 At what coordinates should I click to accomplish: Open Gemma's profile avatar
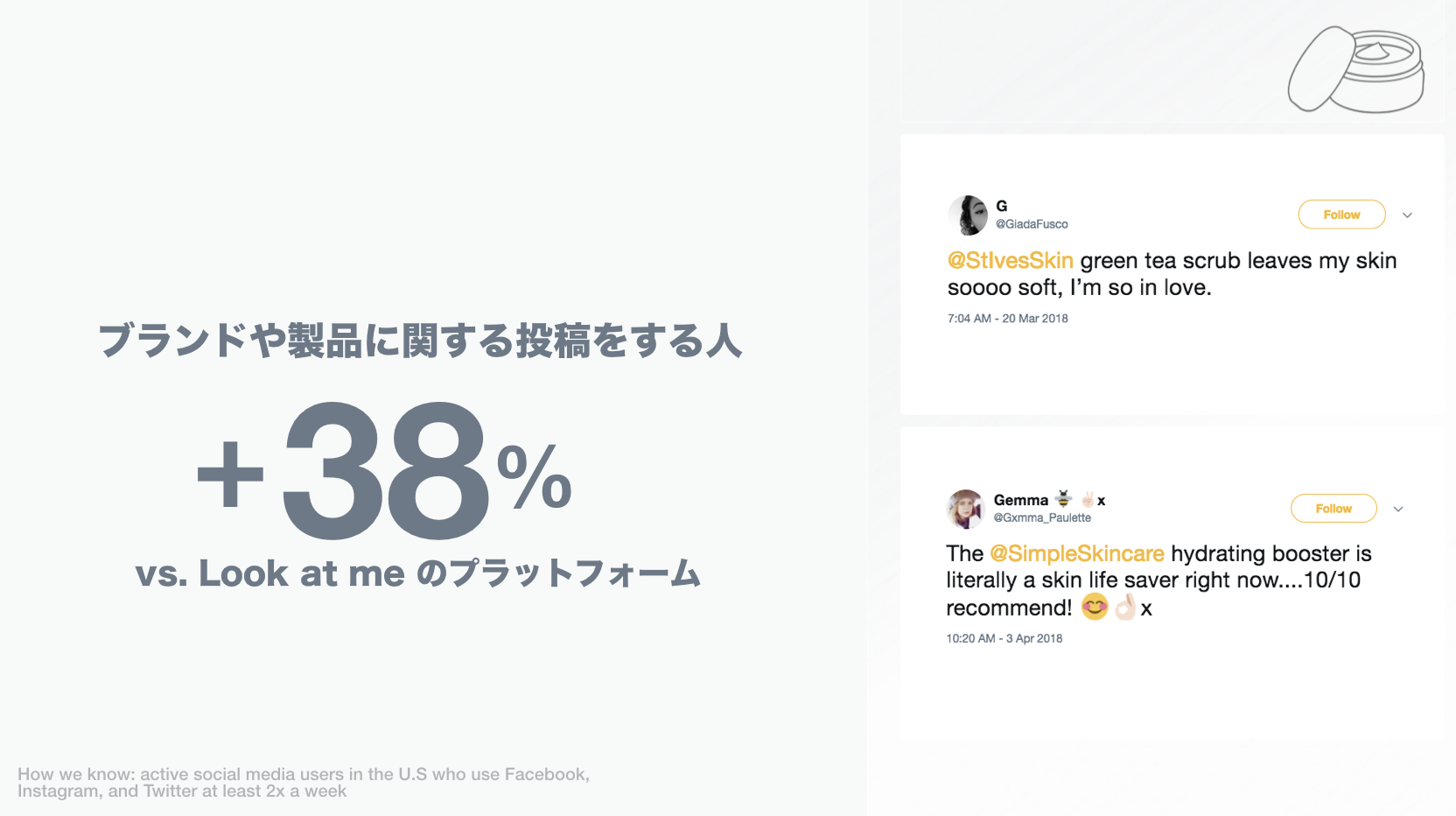tap(966, 509)
